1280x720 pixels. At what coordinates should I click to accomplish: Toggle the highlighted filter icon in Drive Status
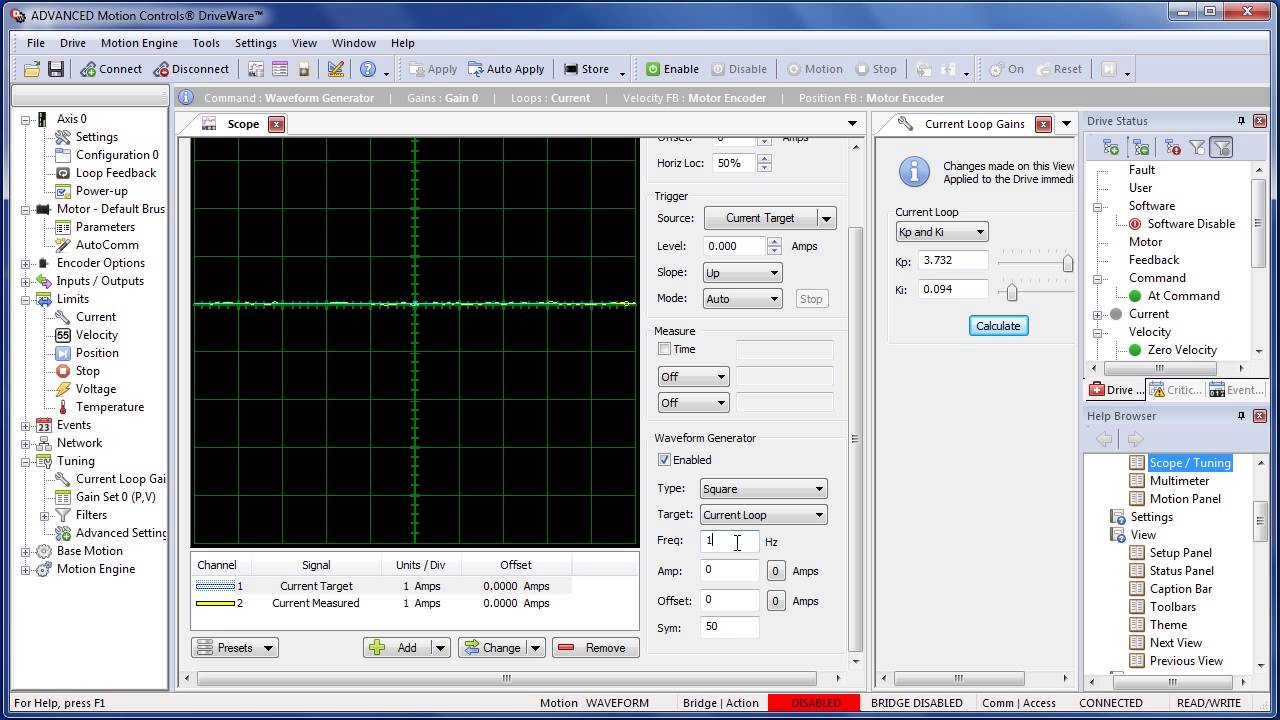click(1220, 147)
